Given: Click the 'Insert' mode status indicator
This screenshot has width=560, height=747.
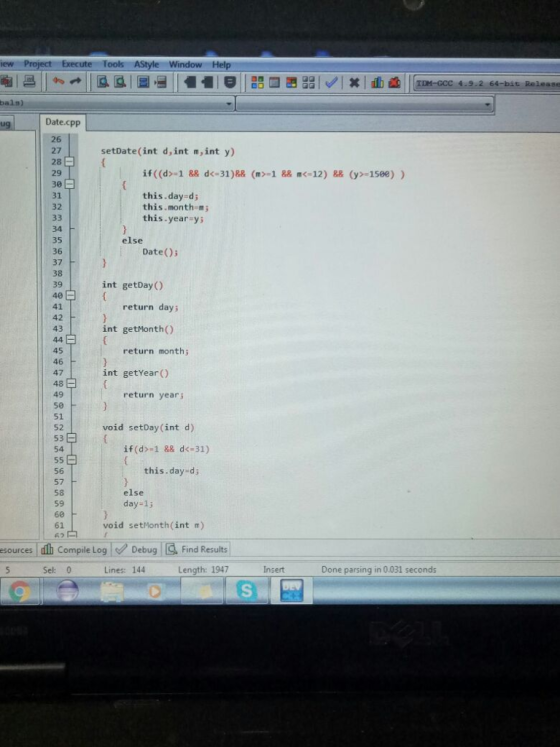Looking at the screenshot, I should click(274, 570).
